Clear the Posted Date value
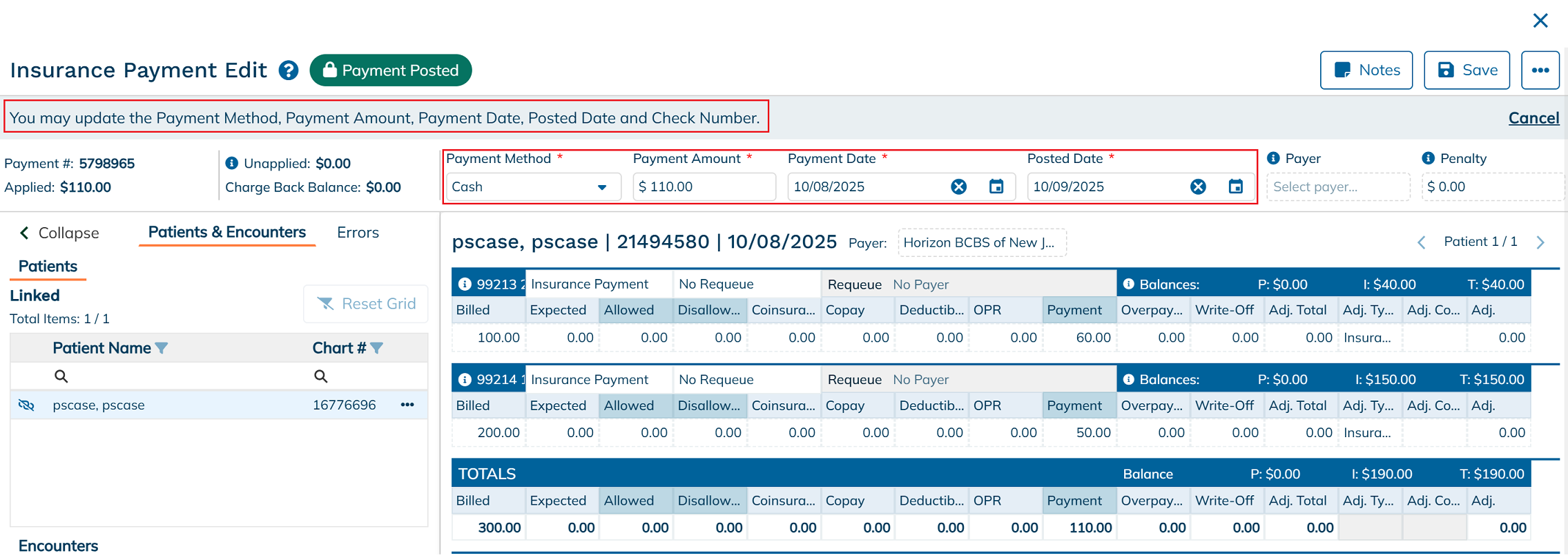 pos(1198,186)
